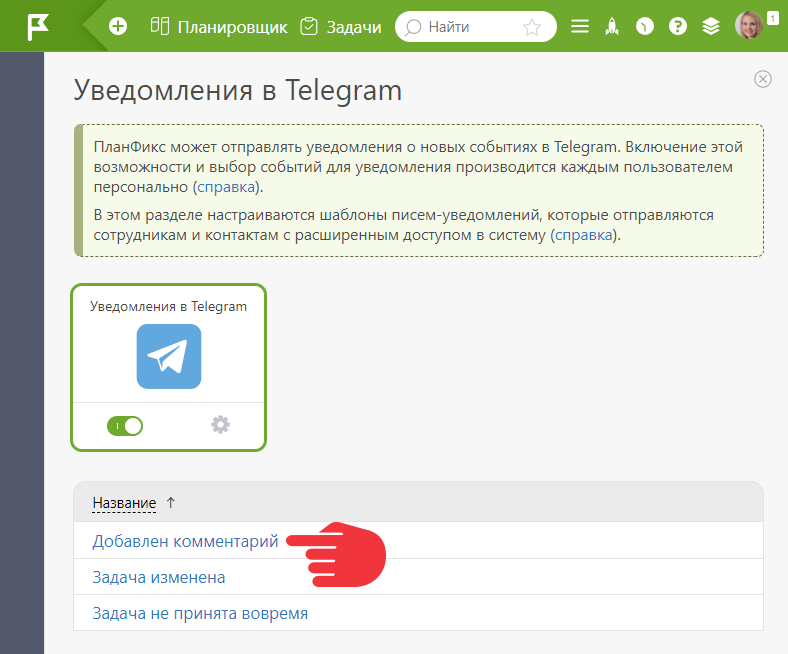Open the Добавлен комментарий template
This screenshot has height=654, width=788.
pyautogui.click(x=185, y=541)
